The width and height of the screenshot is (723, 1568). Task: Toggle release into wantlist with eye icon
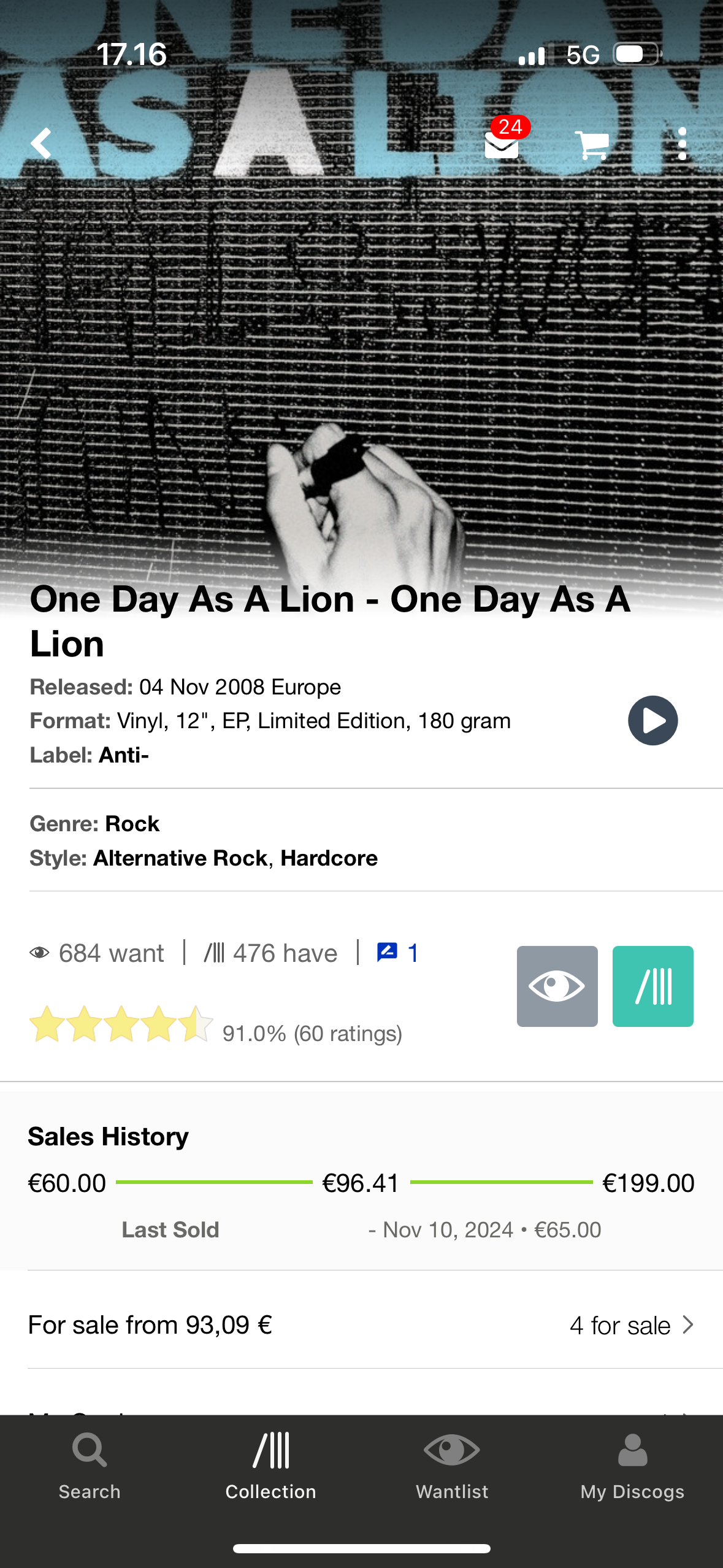pyautogui.click(x=557, y=986)
